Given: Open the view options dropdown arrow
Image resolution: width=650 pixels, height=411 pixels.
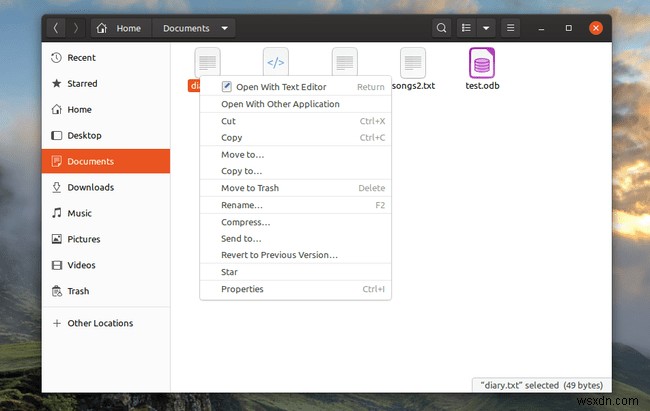Looking at the screenshot, I should pos(486,28).
